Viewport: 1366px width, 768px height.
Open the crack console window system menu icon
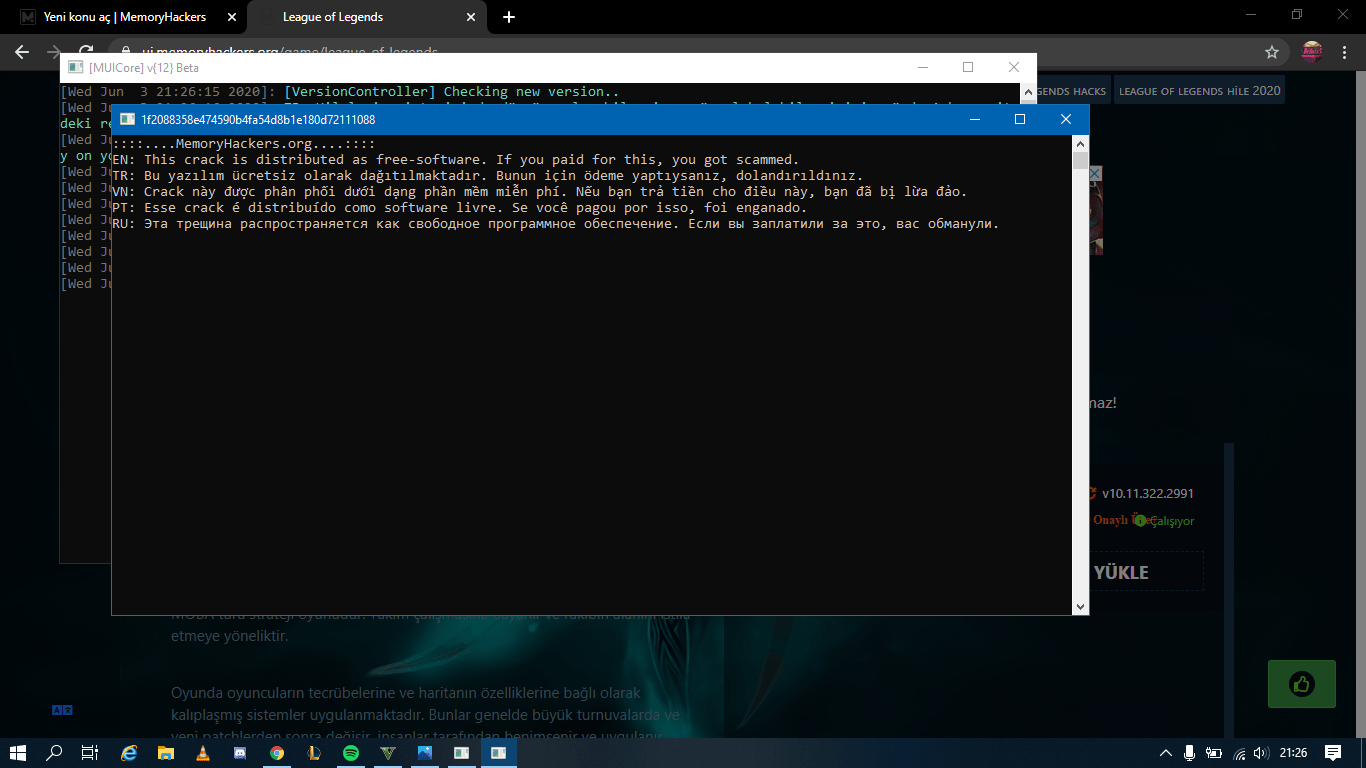(127, 119)
